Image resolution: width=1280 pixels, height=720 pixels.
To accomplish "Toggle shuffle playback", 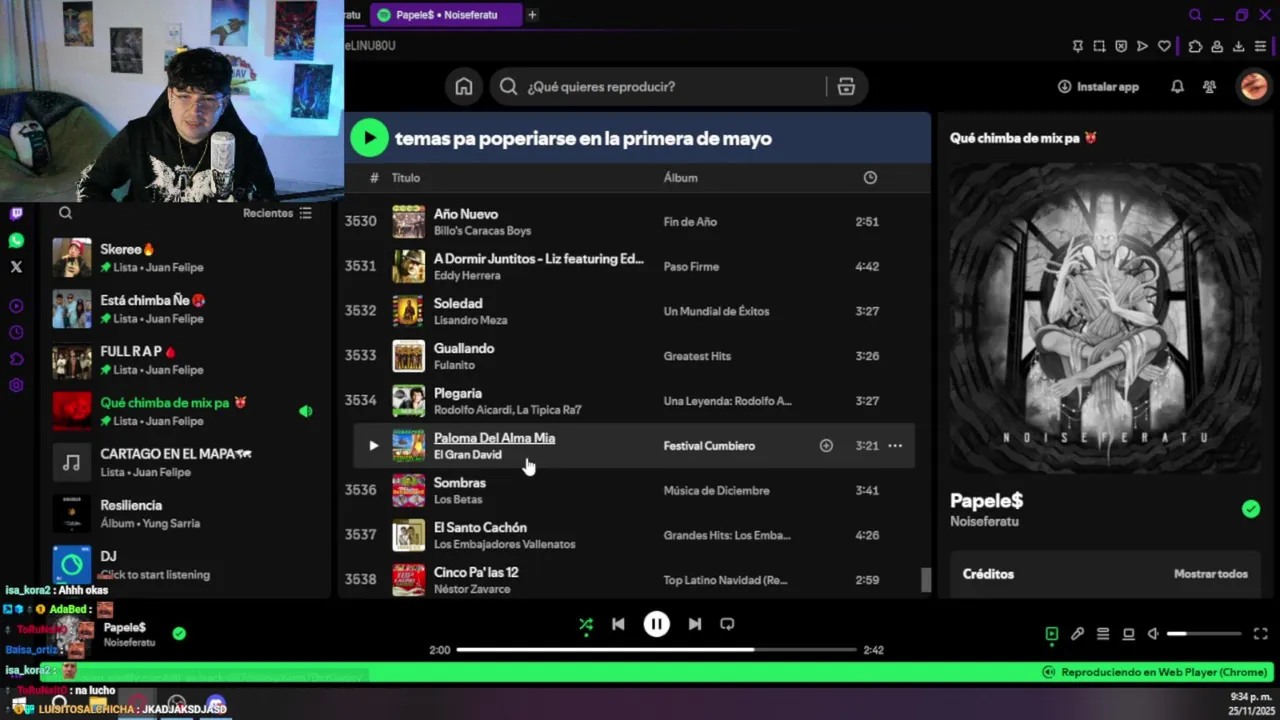I will pos(586,624).
